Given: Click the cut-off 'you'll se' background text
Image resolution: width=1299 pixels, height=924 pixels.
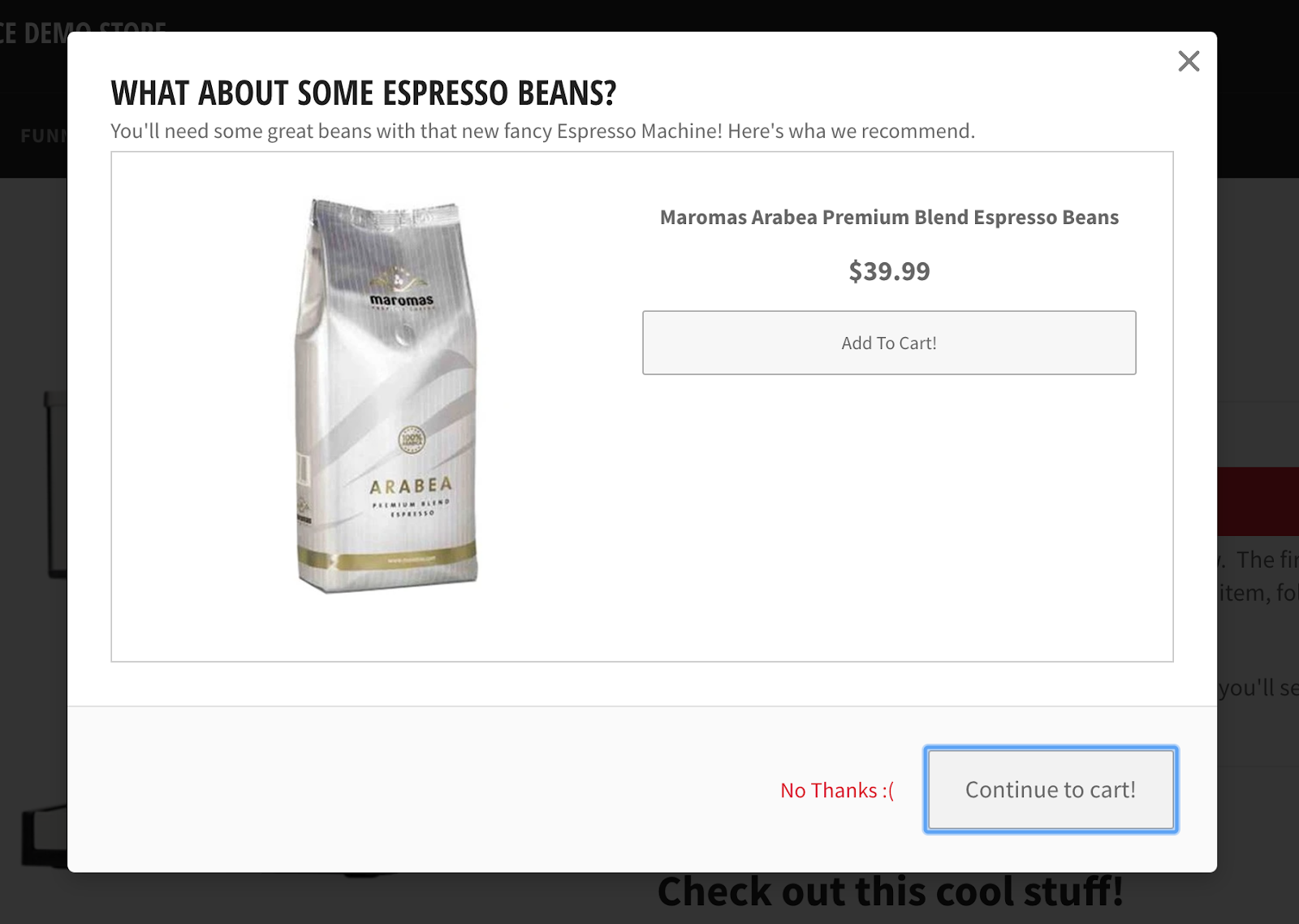Looking at the screenshot, I should [x=1258, y=688].
